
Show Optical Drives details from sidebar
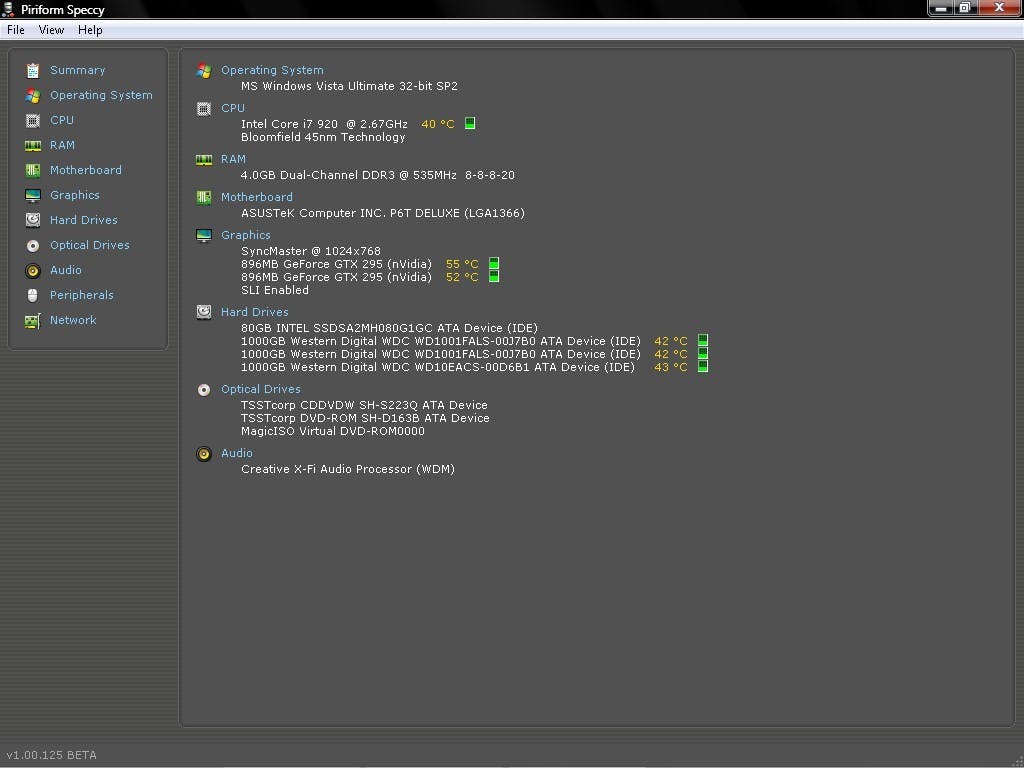tap(89, 246)
